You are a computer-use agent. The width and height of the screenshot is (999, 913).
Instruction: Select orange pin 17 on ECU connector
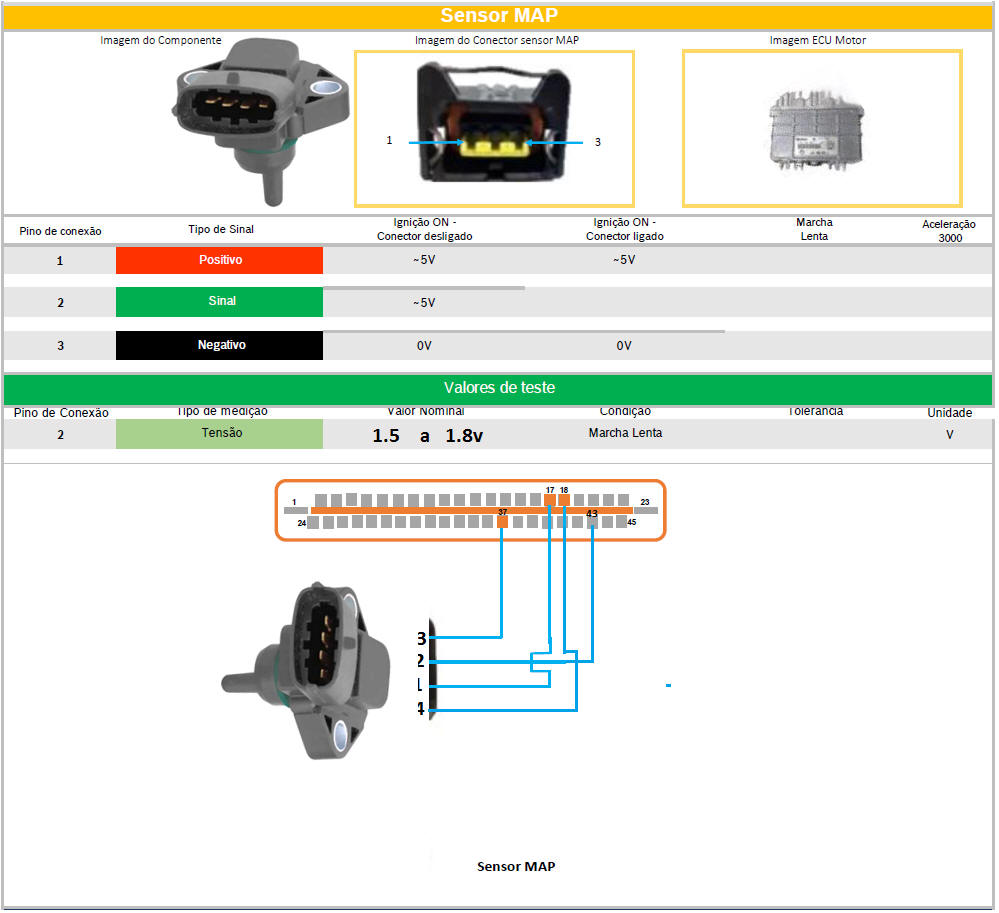(x=549, y=498)
